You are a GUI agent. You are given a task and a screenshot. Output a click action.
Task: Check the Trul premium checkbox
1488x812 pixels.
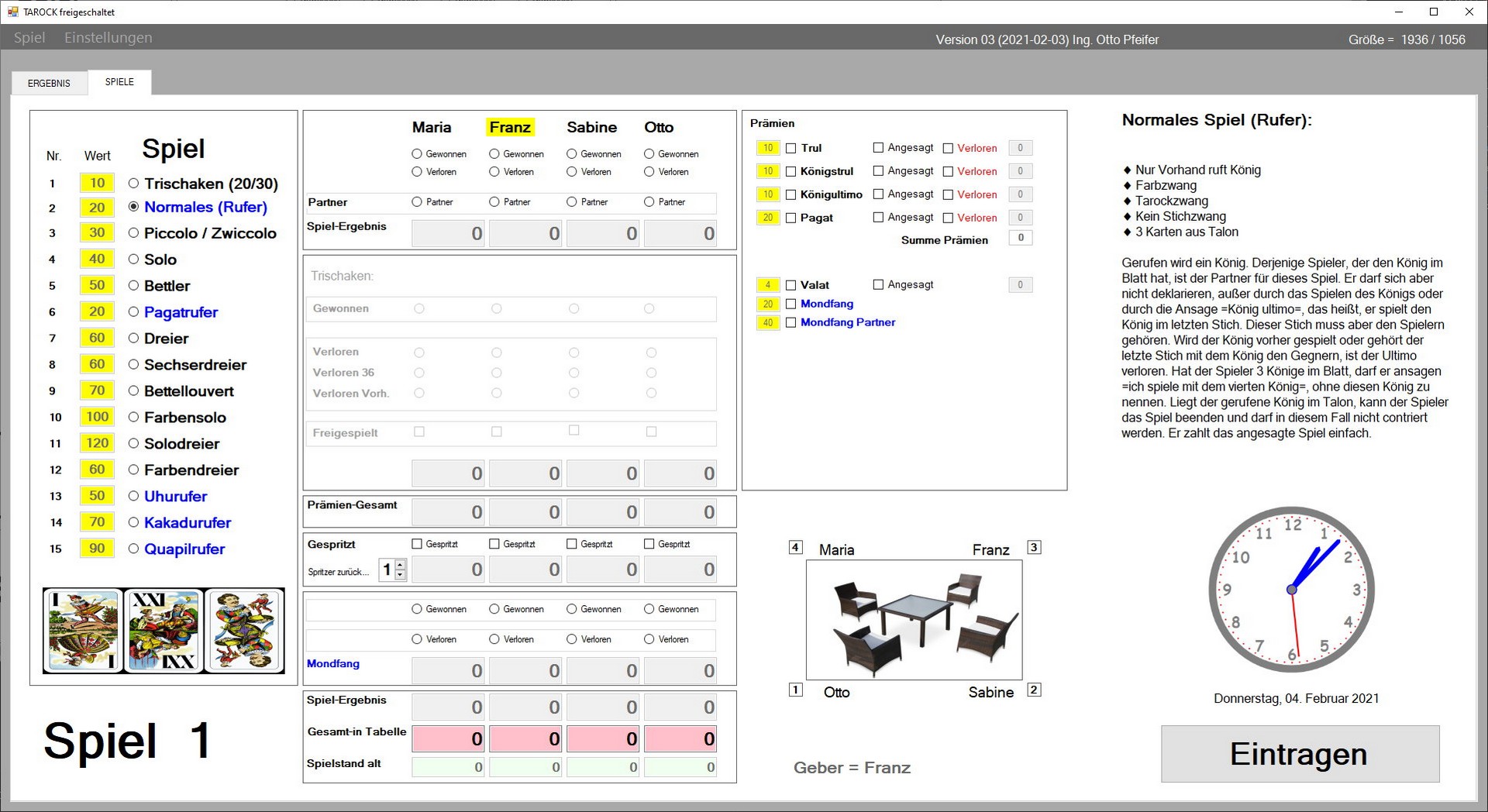point(791,148)
